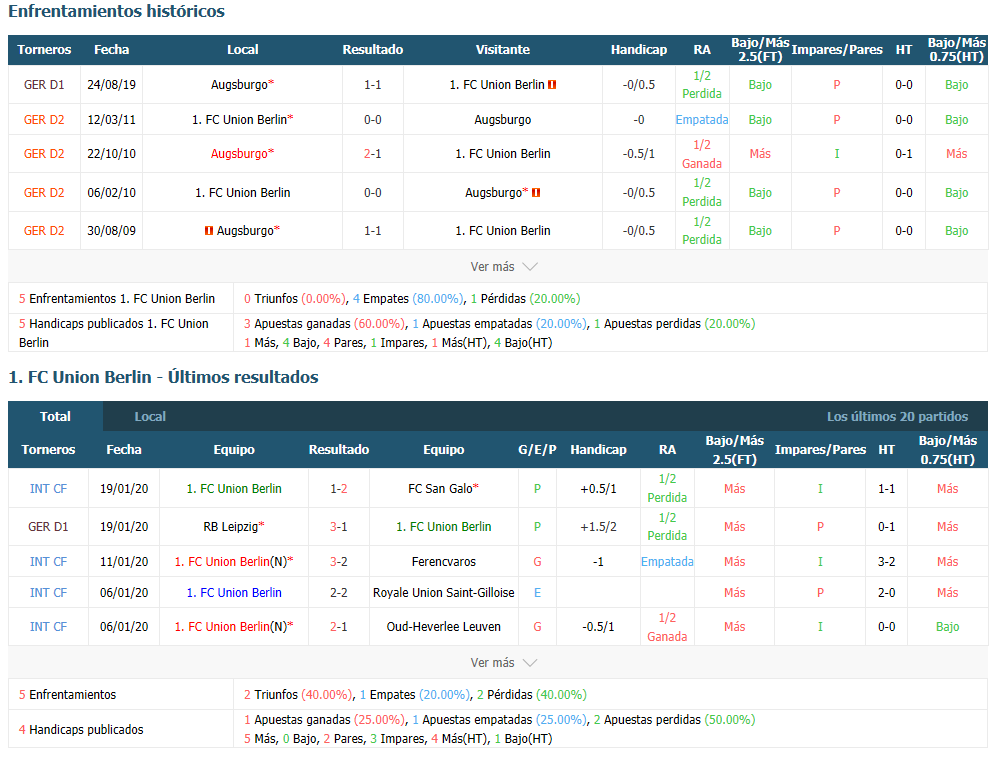This screenshot has height=757, width=997.
Task: Click Impares/Pares header in results table
Action: [820, 450]
